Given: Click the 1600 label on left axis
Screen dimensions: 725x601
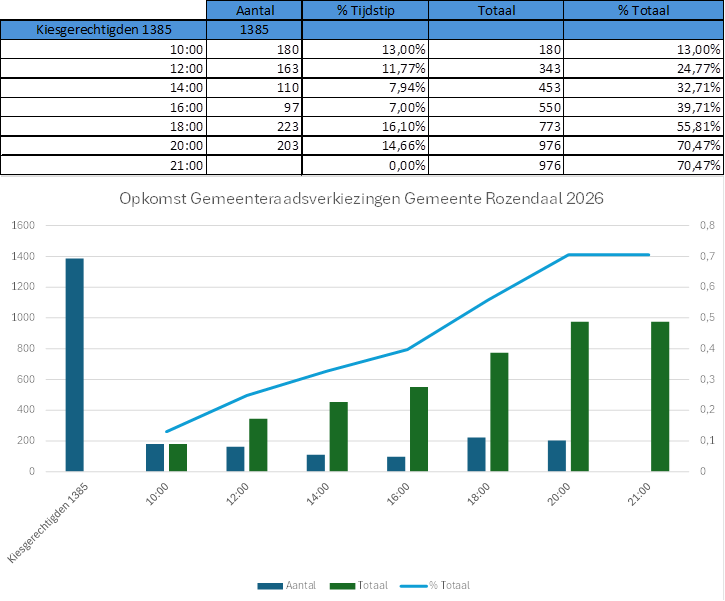Looking at the screenshot, I should [x=22, y=226].
